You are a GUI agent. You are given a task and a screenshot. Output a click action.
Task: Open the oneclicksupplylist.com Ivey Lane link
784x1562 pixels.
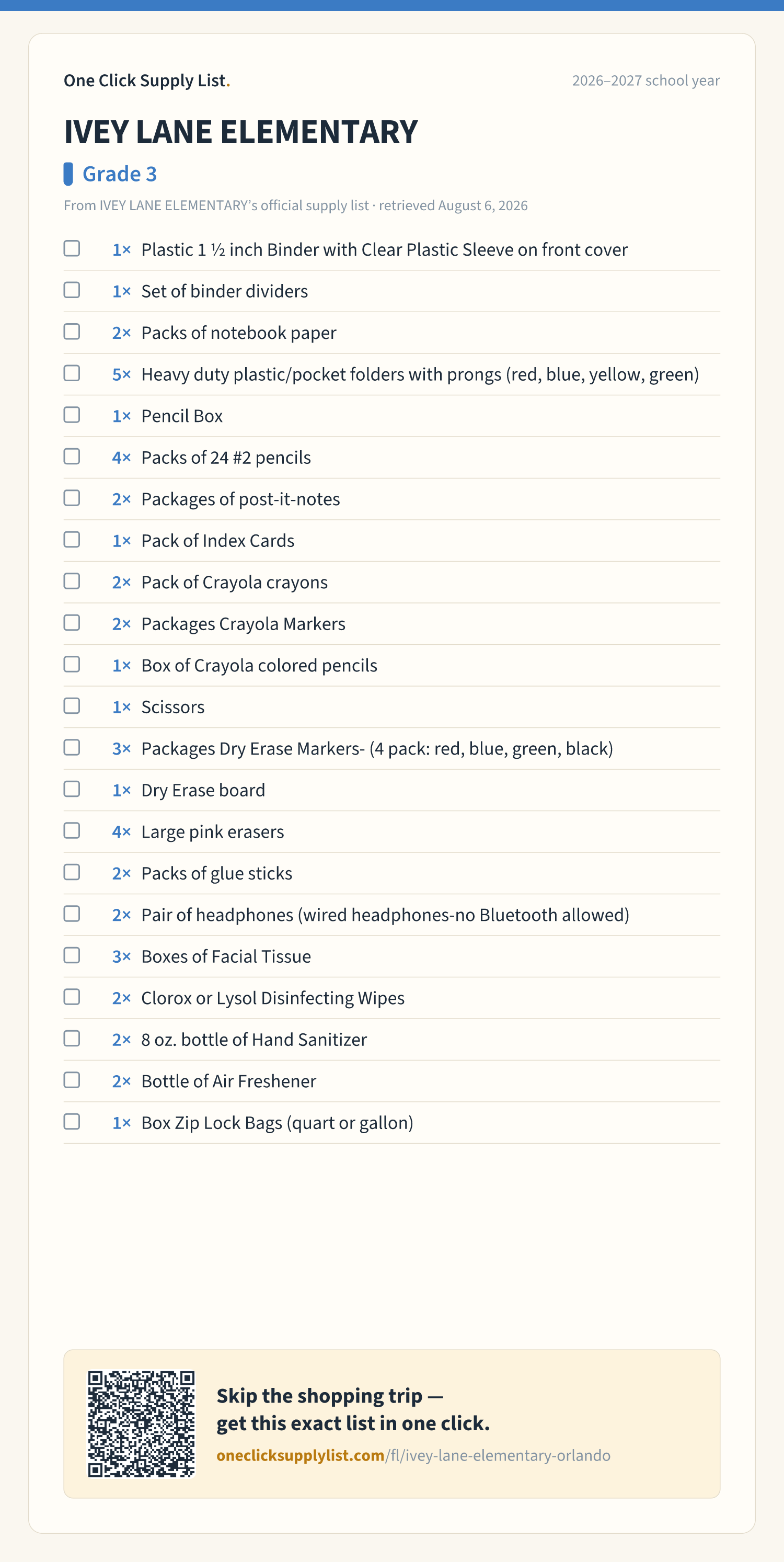tap(413, 1455)
